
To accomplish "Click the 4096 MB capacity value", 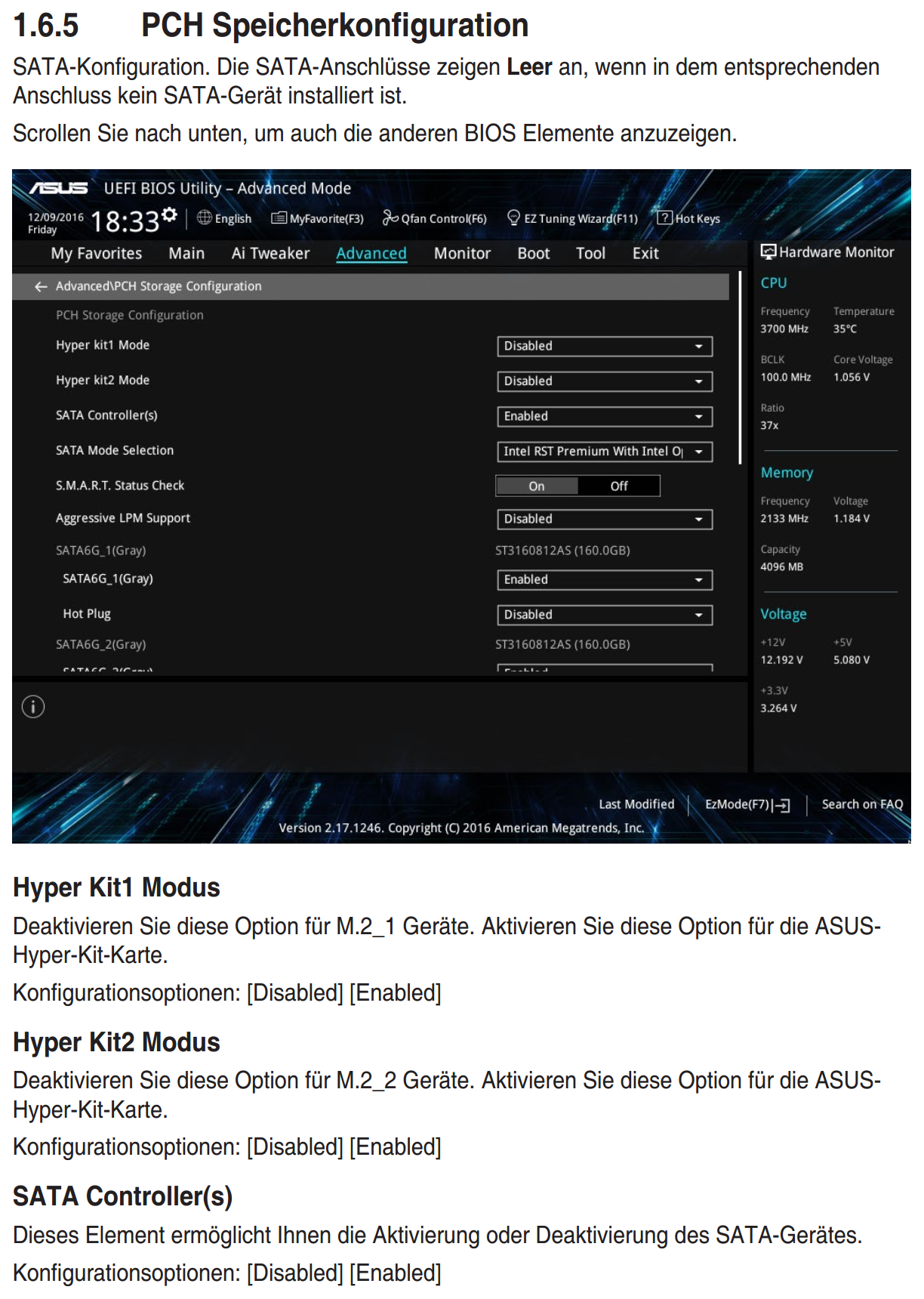I will coord(782,567).
